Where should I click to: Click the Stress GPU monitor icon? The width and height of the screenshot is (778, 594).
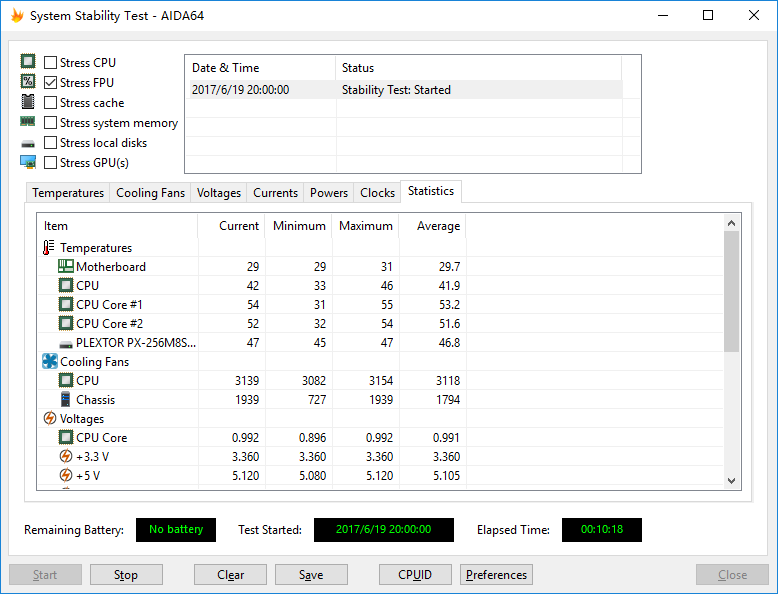pyautogui.click(x=28, y=163)
